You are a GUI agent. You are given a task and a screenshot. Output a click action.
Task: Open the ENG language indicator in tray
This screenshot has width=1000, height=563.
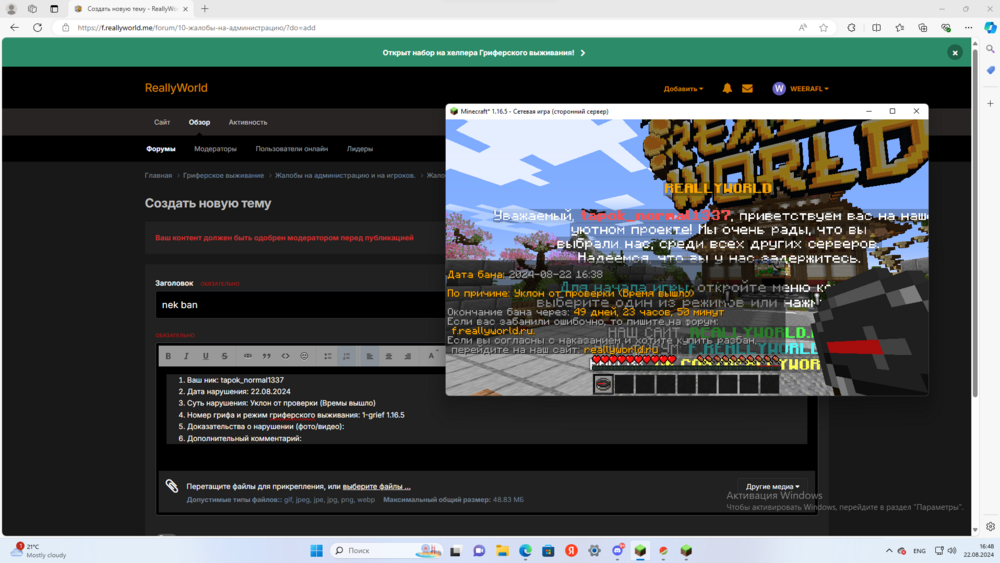click(x=919, y=551)
